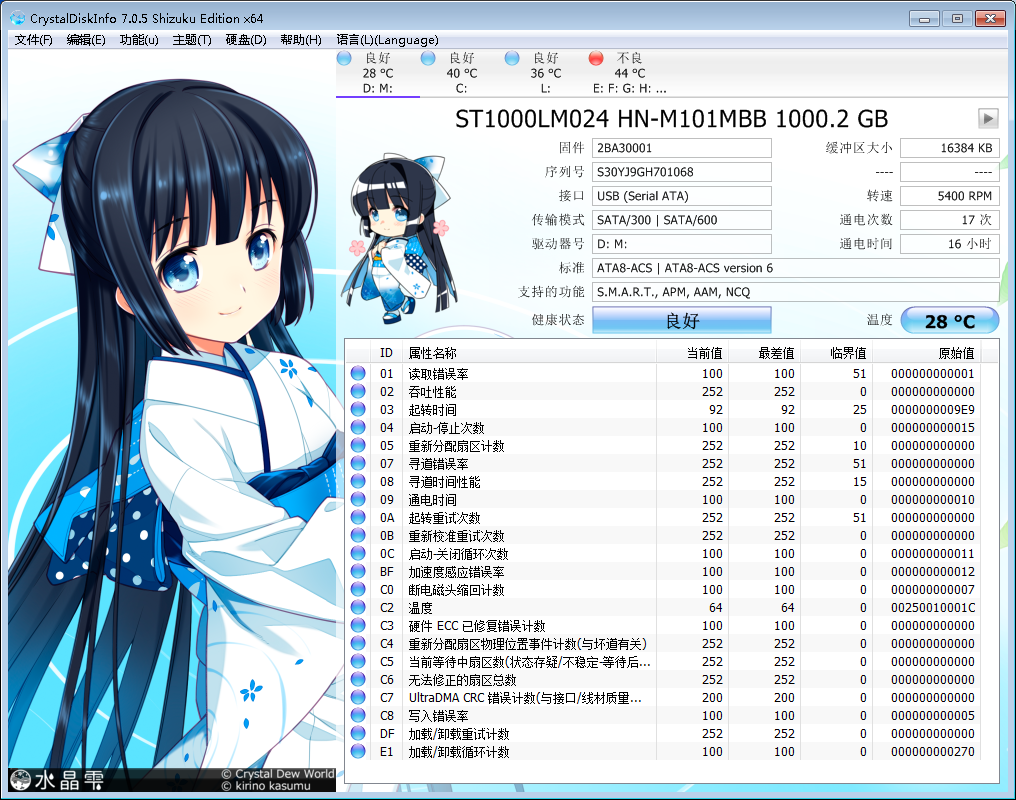This screenshot has height=800, width=1016.
Task: Click the serial number field S30YJ9GH701068
Action: (682, 172)
